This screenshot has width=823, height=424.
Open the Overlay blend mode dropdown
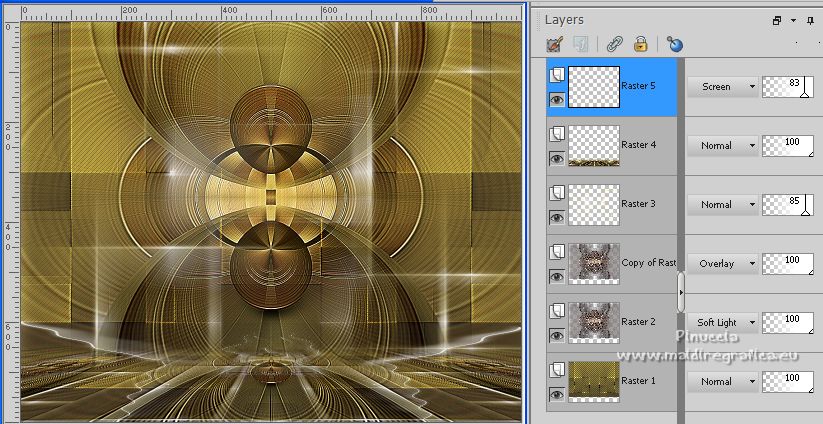(x=723, y=264)
